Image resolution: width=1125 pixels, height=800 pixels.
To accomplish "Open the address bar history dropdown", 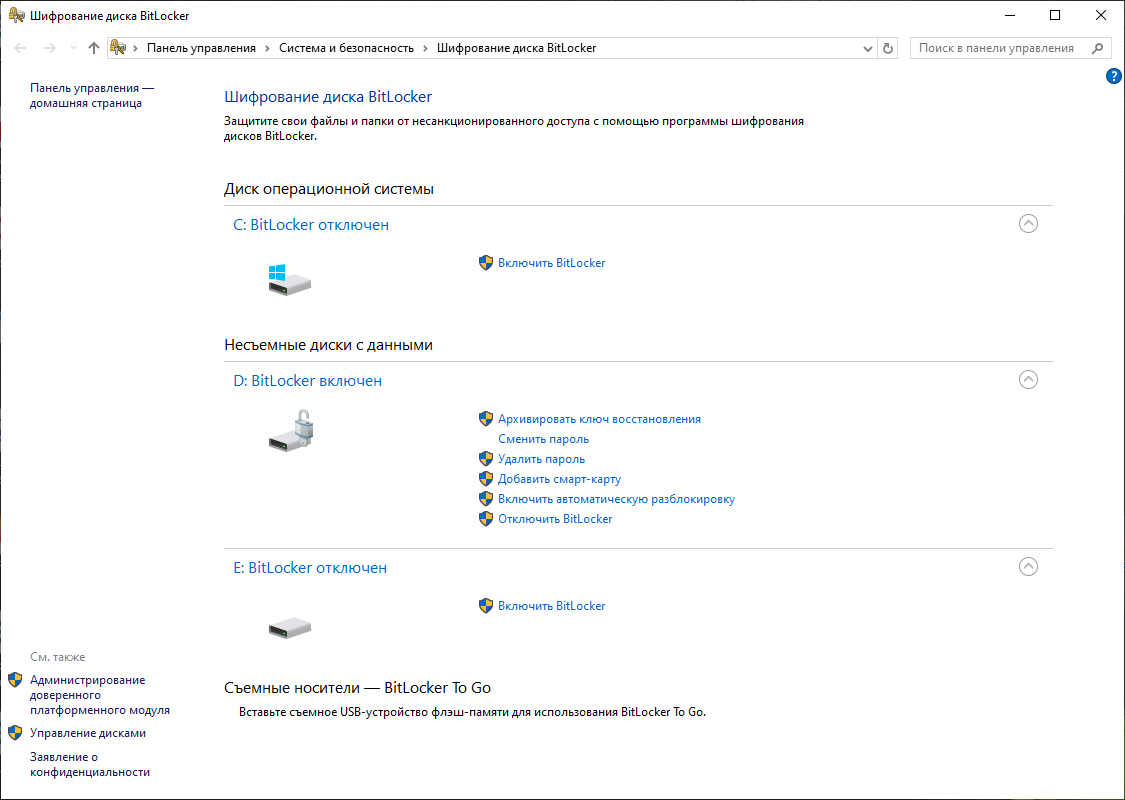I will pyautogui.click(x=867, y=49).
